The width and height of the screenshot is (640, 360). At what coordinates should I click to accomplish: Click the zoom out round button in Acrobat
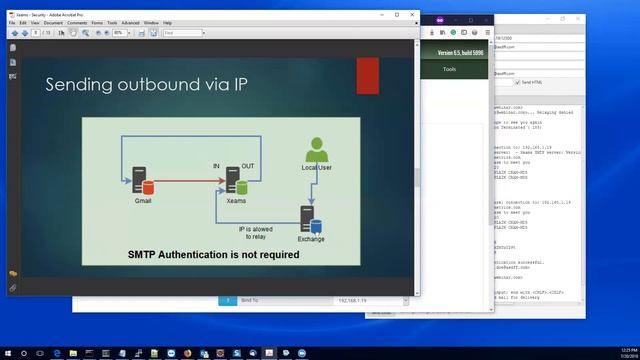98,33
